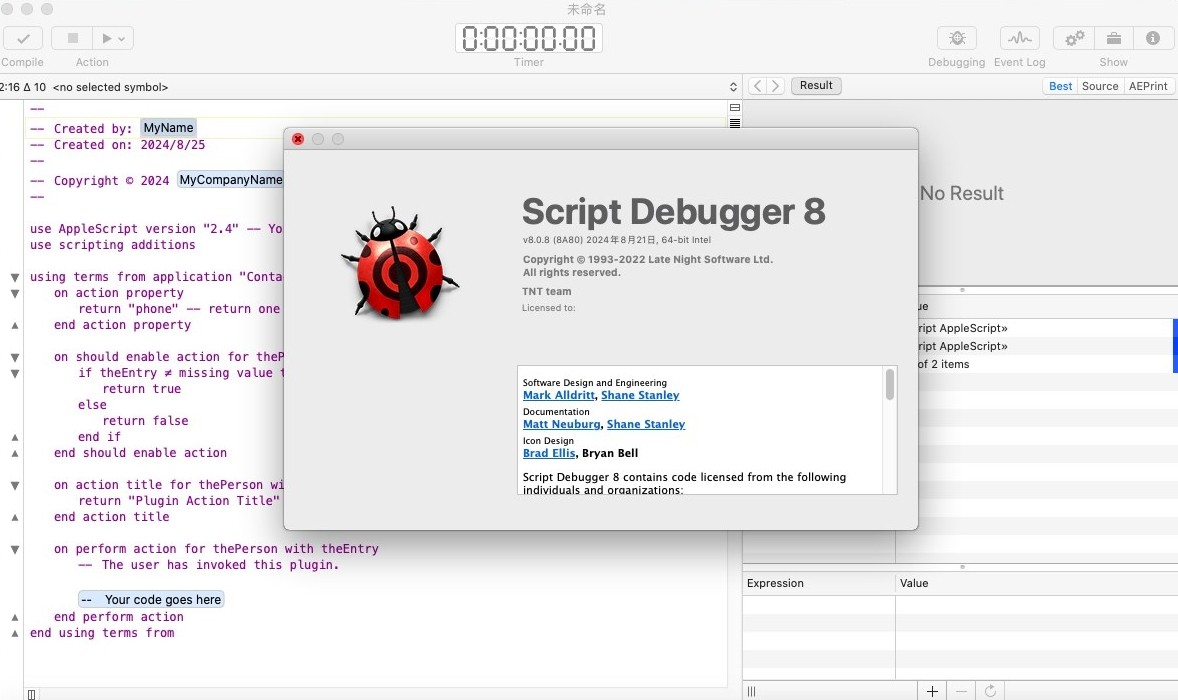The width and height of the screenshot is (1178, 700).
Task: Open the Matt Neuburg link
Action: [x=562, y=424]
